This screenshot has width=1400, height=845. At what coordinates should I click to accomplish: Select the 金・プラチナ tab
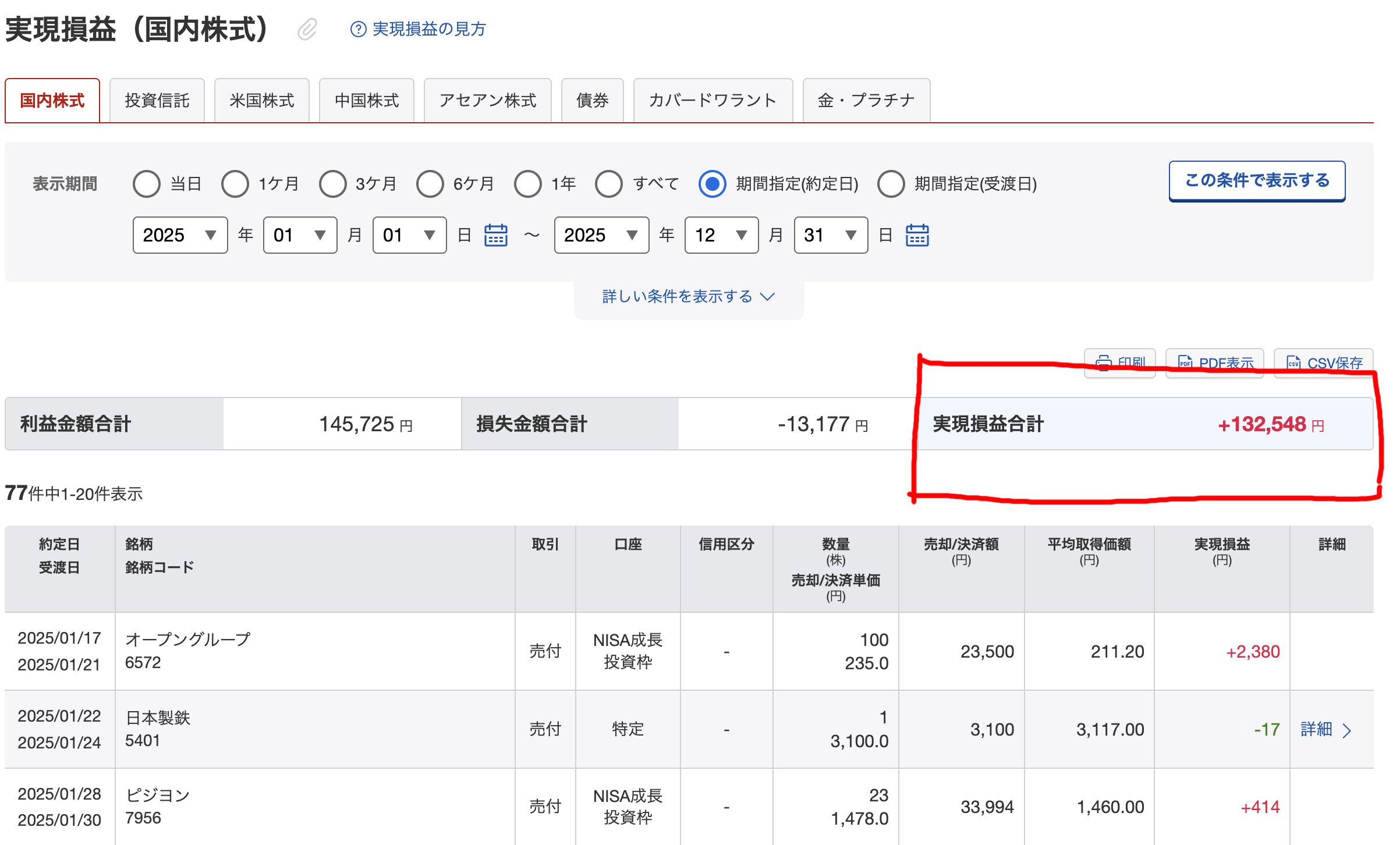(x=866, y=101)
